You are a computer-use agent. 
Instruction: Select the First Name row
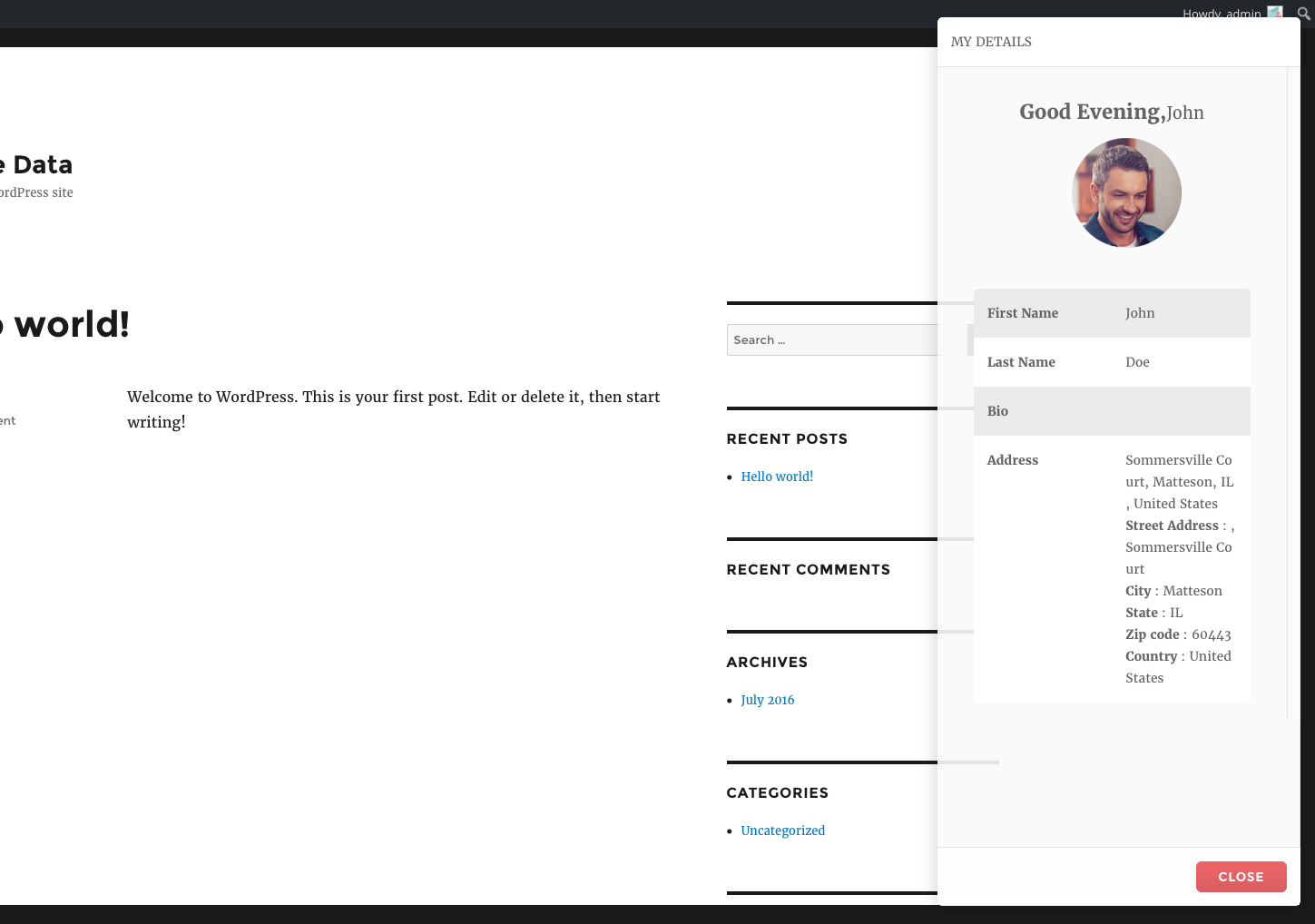click(1111, 313)
